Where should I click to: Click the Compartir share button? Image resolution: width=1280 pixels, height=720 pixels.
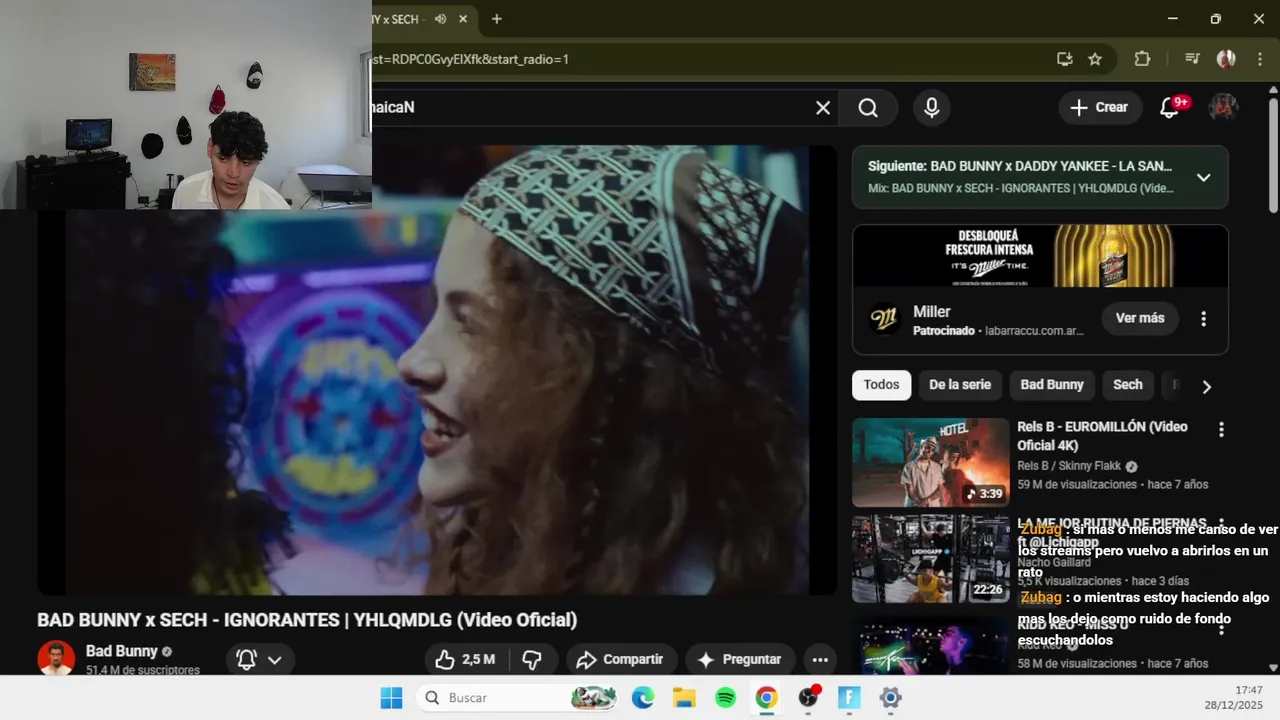click(621, 660)
